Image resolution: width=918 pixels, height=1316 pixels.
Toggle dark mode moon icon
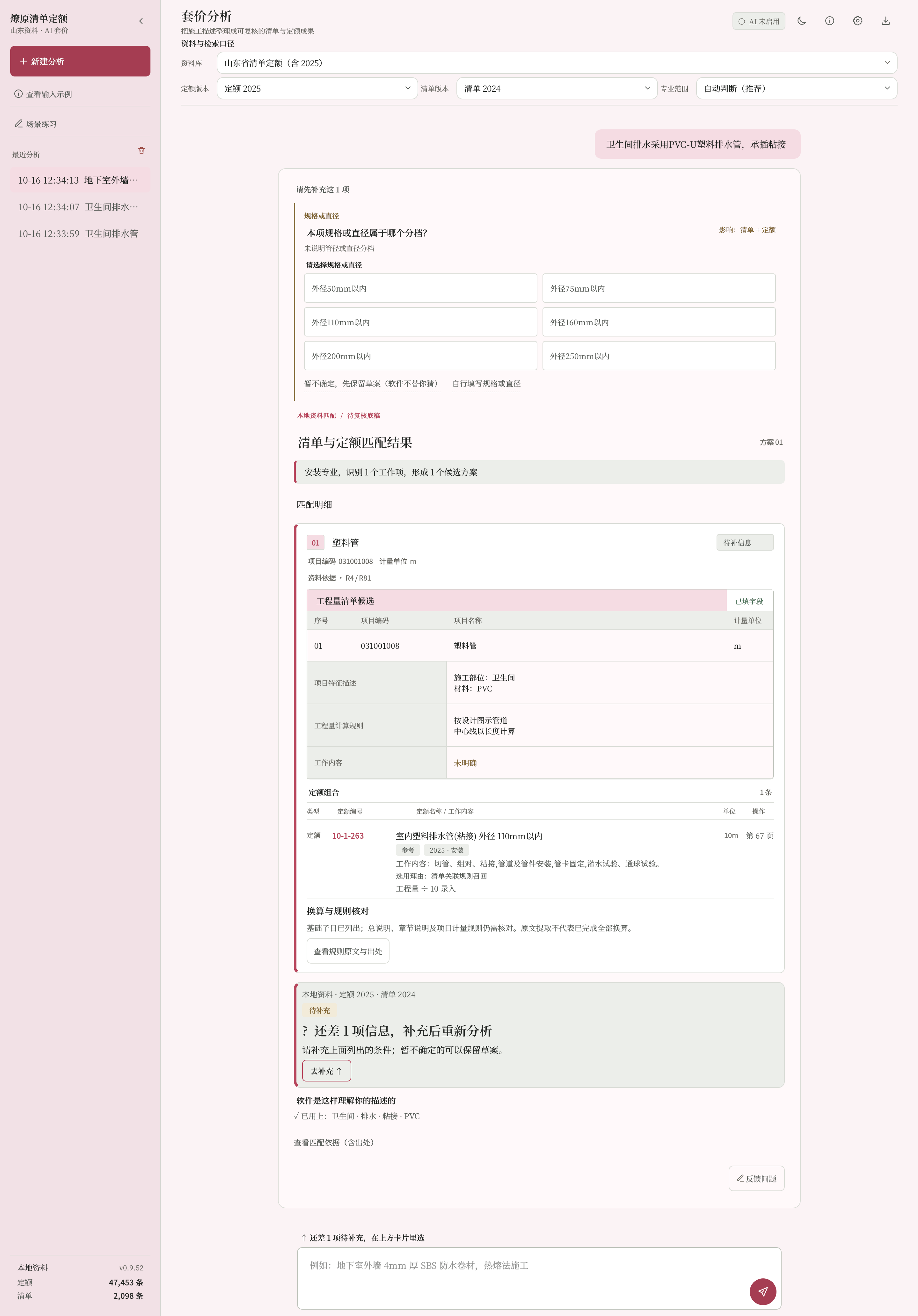[x=802, y=21]
